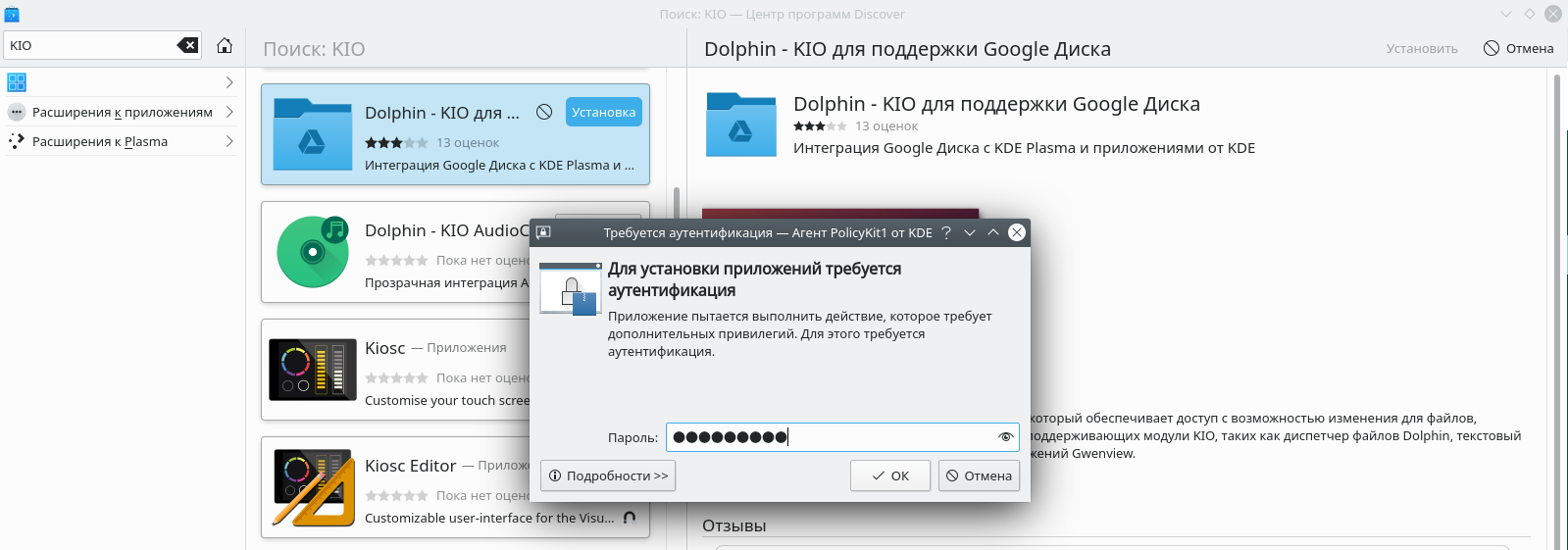Viewport: 1568px width, 550px height.
Task: Click the dialog lock authentication icon
Action: 571,288
